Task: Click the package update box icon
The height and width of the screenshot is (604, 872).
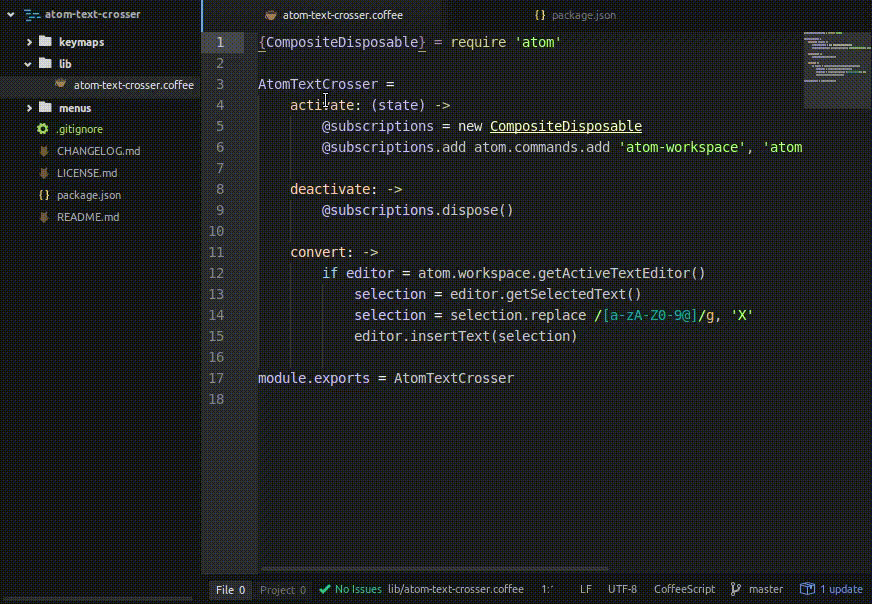Action: tap(805, 590)
